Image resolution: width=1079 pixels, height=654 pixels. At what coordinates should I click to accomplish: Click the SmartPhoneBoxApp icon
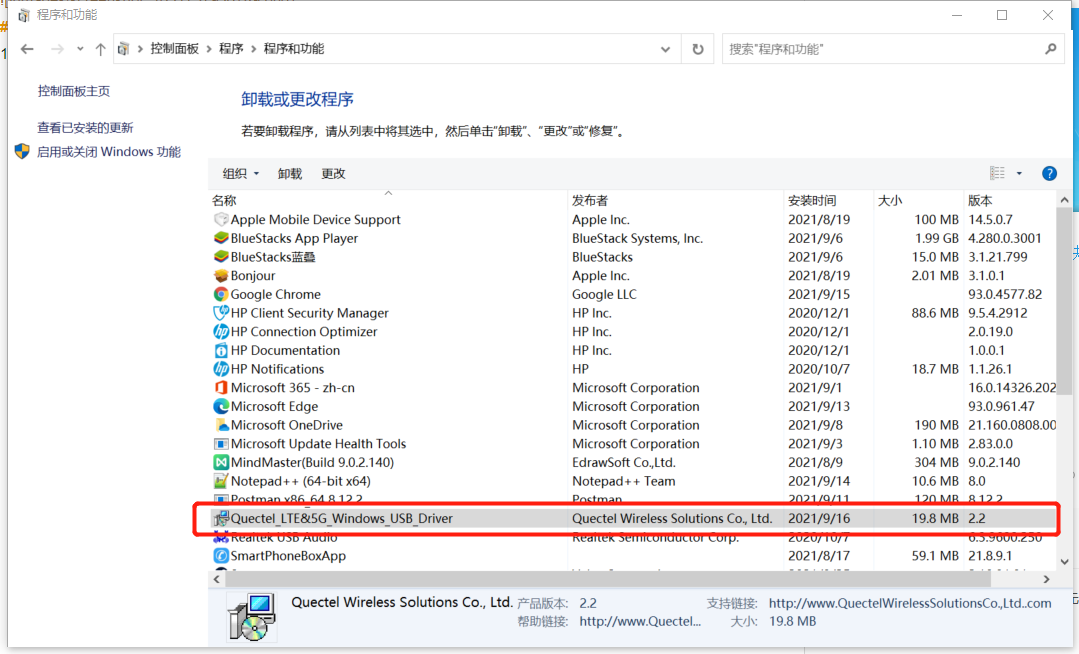point(221,556)
